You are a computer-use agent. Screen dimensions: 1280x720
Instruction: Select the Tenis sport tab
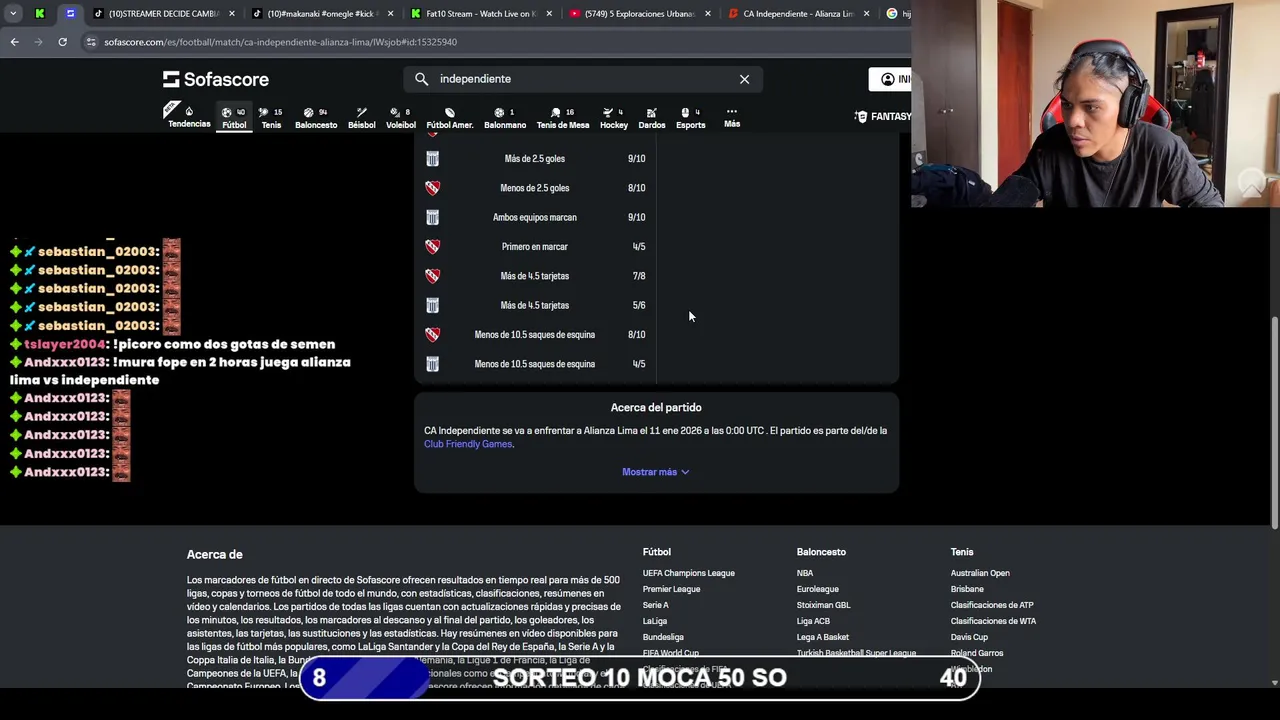pyautogui.click(x=271, y=118)
